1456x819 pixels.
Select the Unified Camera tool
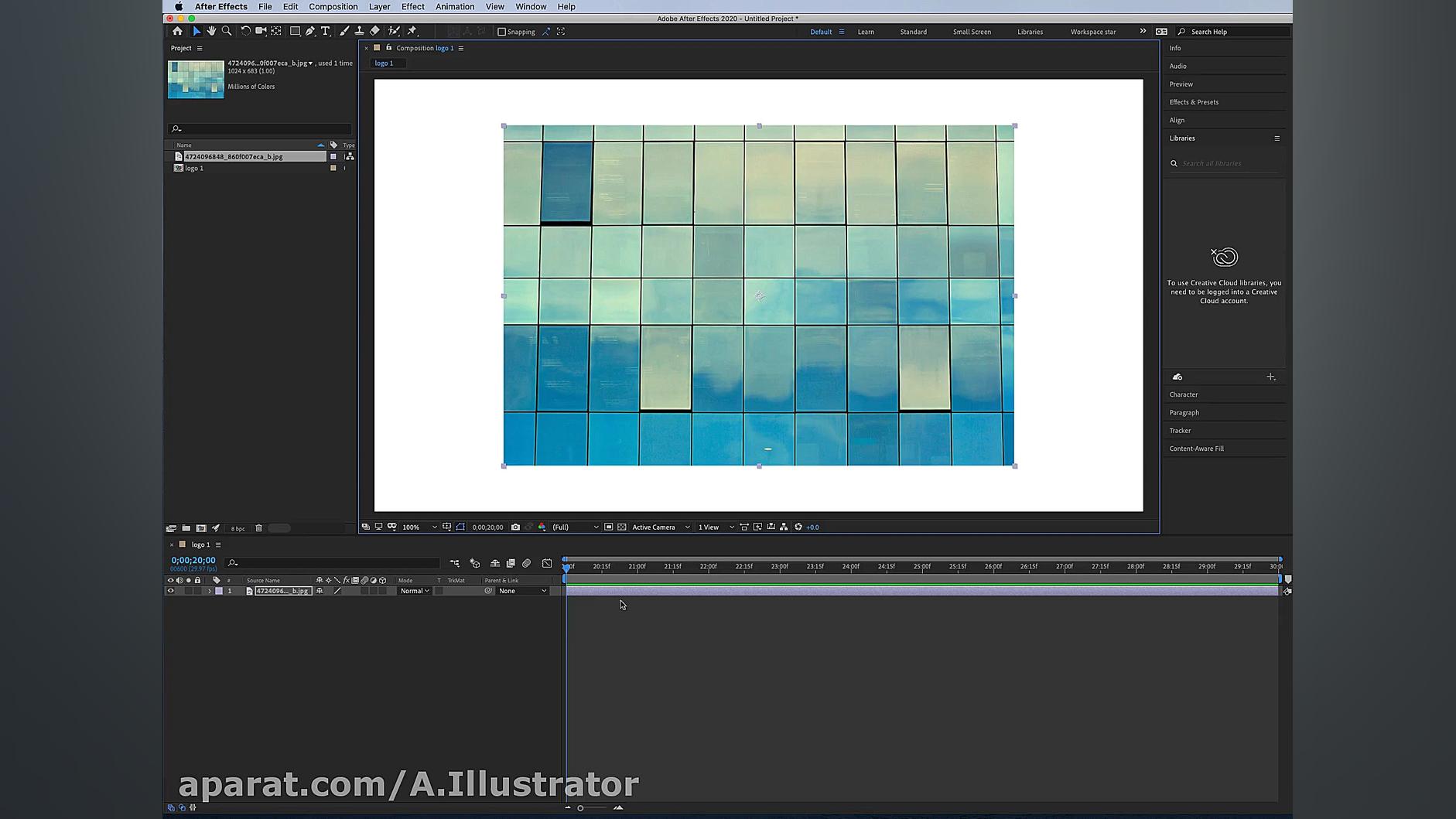261,32
